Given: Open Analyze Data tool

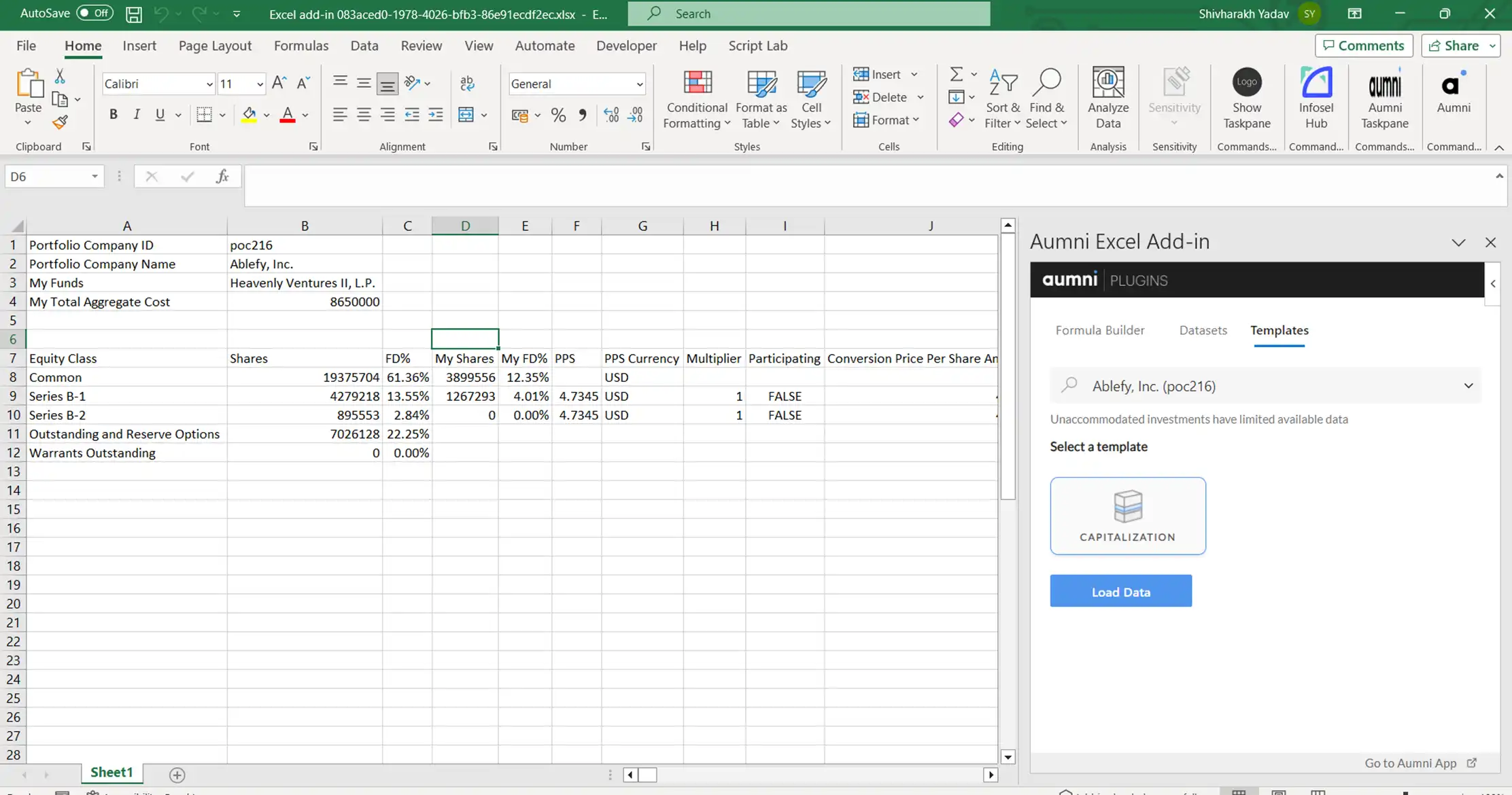Looking at the screenshot, I should click(1107, 99).
